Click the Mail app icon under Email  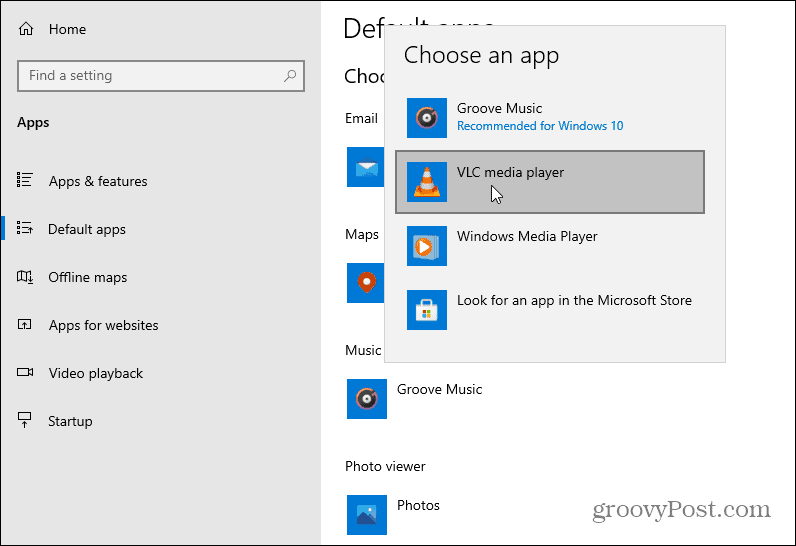(x=366, y=167)
